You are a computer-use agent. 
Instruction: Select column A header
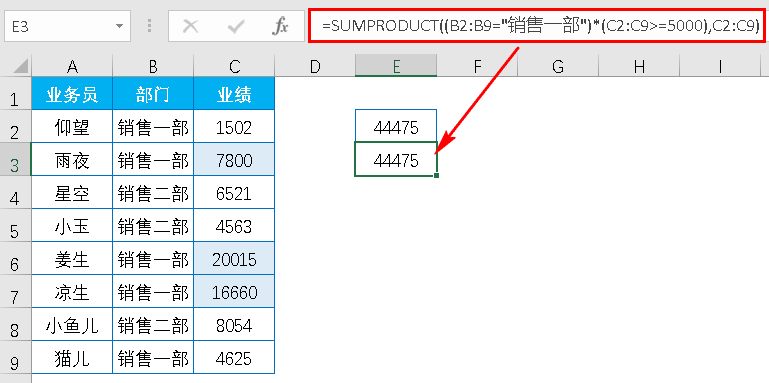point(72,66)
